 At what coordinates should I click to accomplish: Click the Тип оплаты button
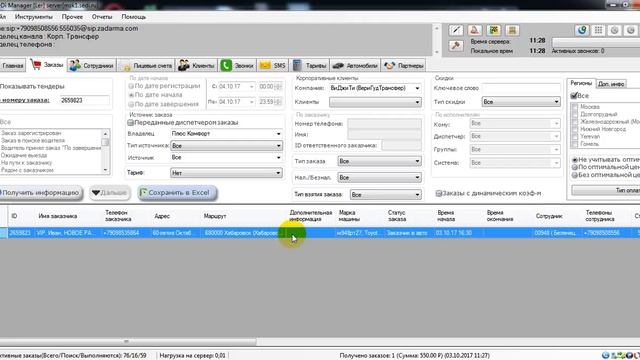point(606,190)
